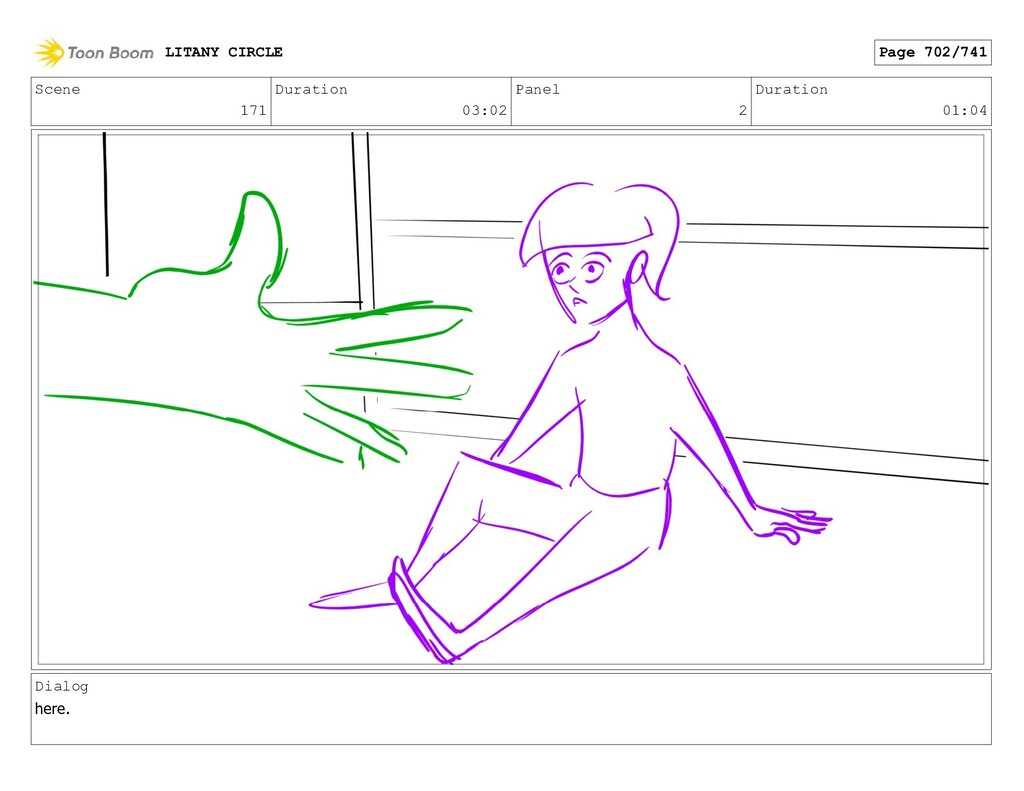Click the 'Page 702/741' indicator box

(933, 52)
